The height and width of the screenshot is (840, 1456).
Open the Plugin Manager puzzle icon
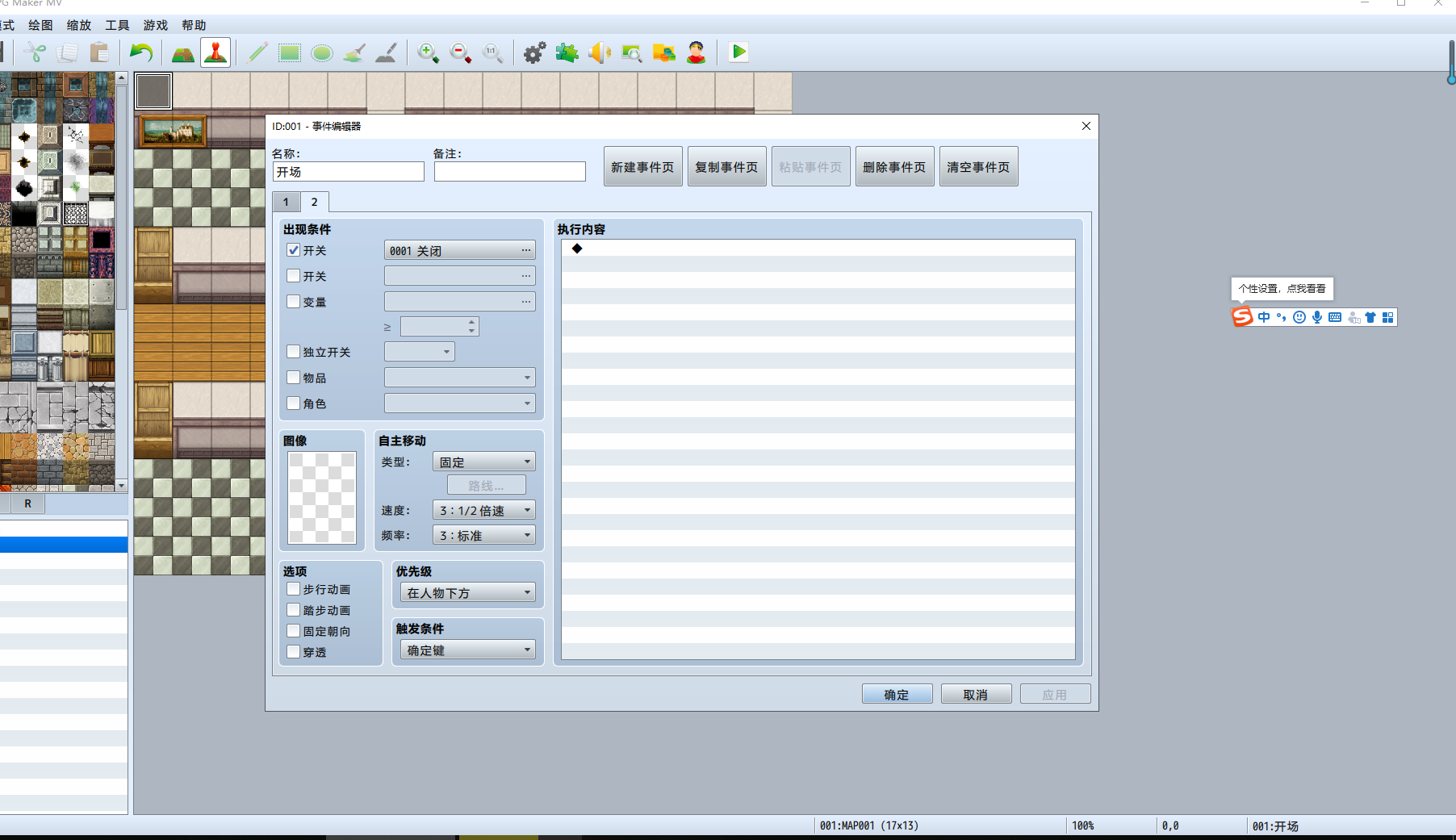567,53
